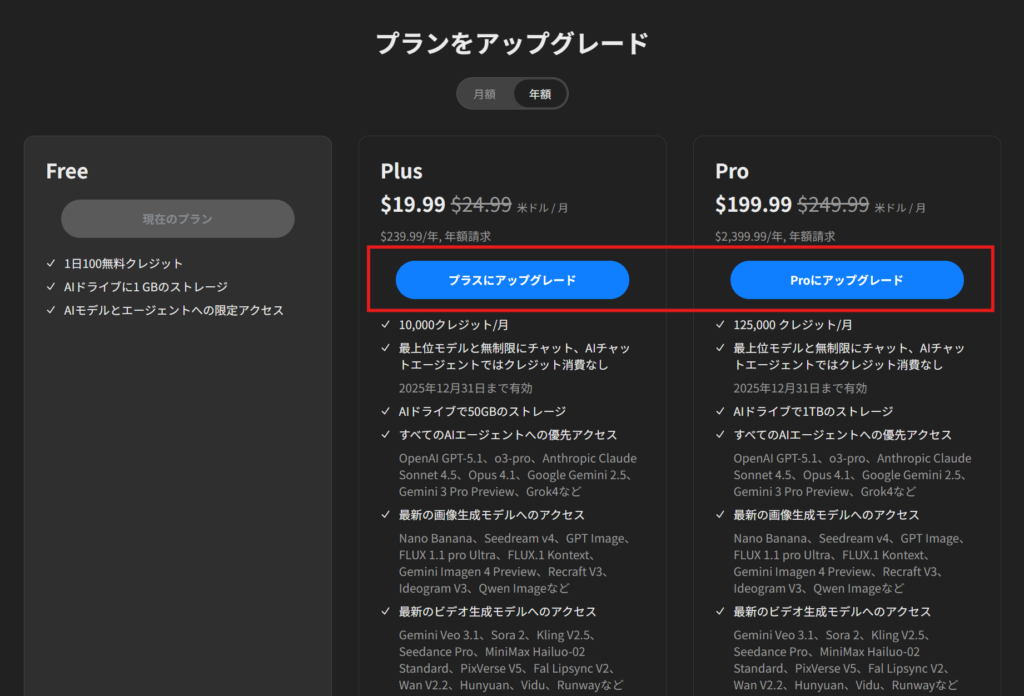This screenshot has height=696, width=1024.
Task: Click the $199.99 Pro price
Action: tap(753, 205)
